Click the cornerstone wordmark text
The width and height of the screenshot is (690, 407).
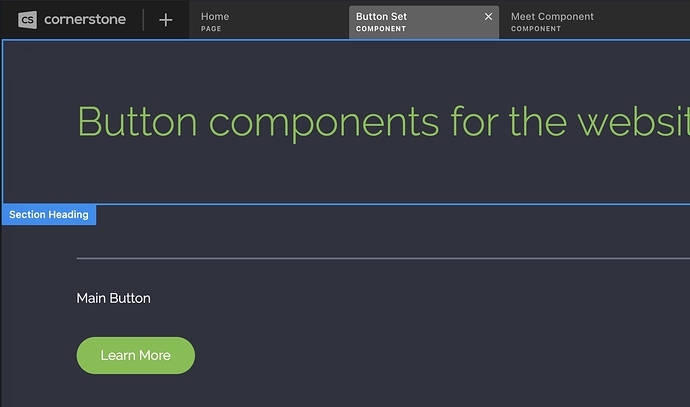pos(85,19)
